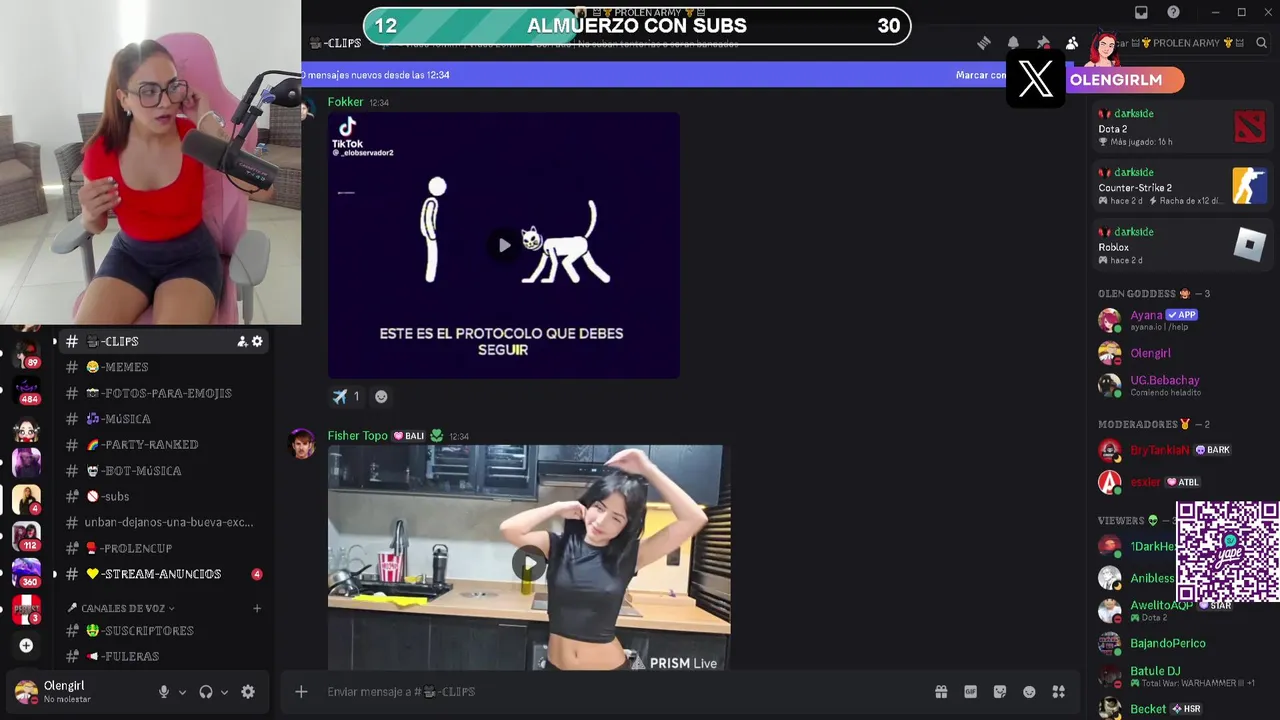Open the Discord help question-mark icon
The height and width of the screenshot is (720, 1280).
click(1173, 12)
